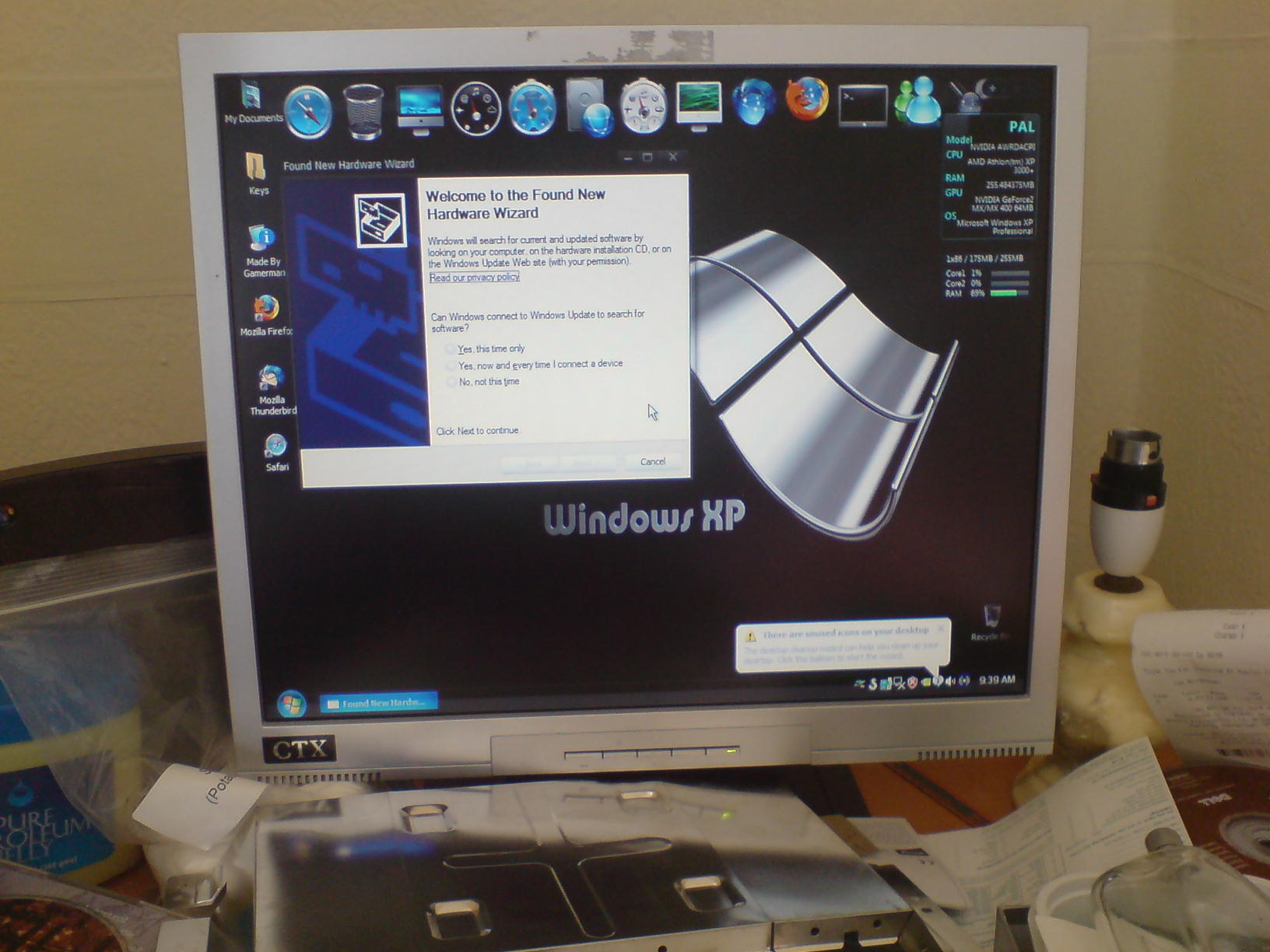1270x952 pixels.
Task: Click the blue gauge dock icon
Action: pyautogui.click(x=532, y=107)
